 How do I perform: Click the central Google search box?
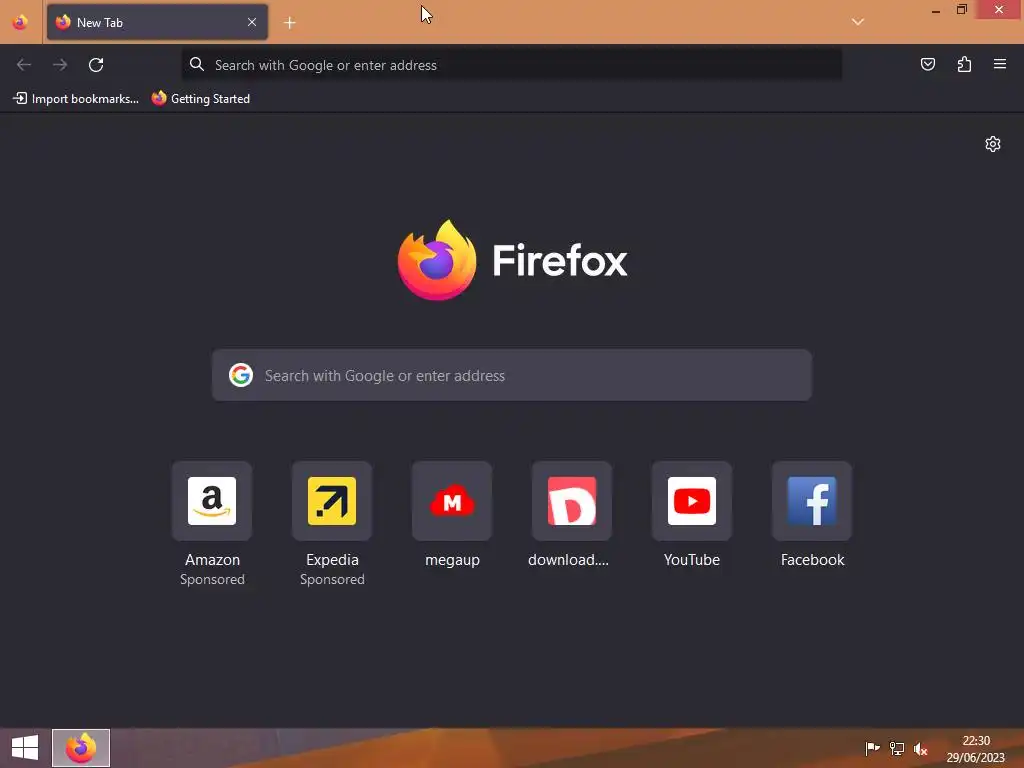pyautogui.click(x=511, y=375)
